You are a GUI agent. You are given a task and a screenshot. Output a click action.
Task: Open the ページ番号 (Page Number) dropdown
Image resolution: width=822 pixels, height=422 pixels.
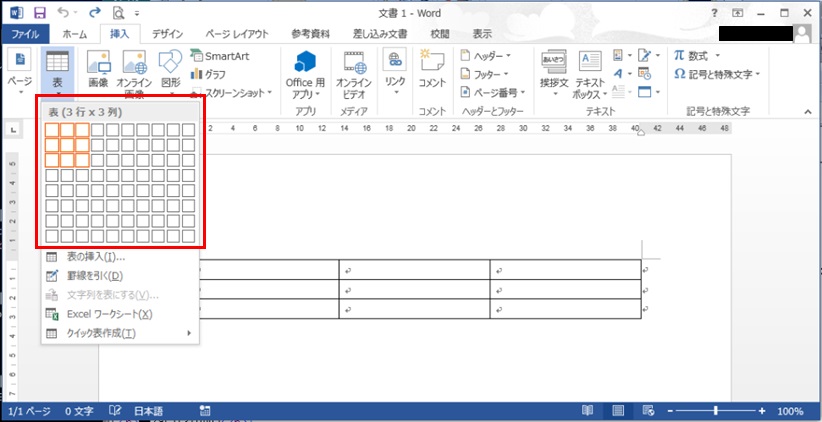493,93
